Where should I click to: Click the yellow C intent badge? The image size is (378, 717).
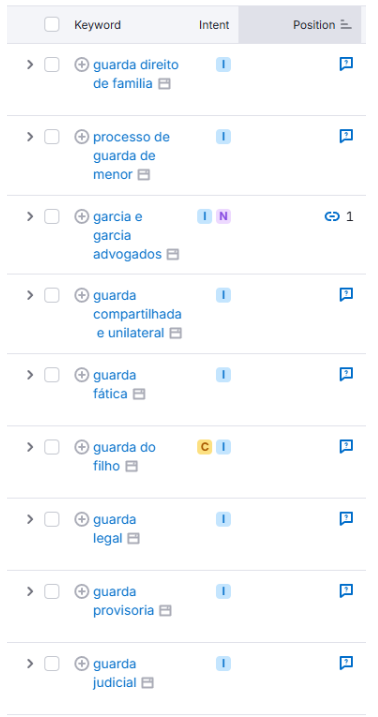pos(204,447)
